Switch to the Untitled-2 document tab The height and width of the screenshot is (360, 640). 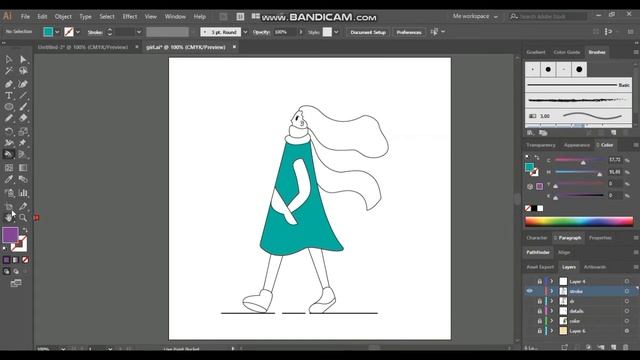[83, 47]
